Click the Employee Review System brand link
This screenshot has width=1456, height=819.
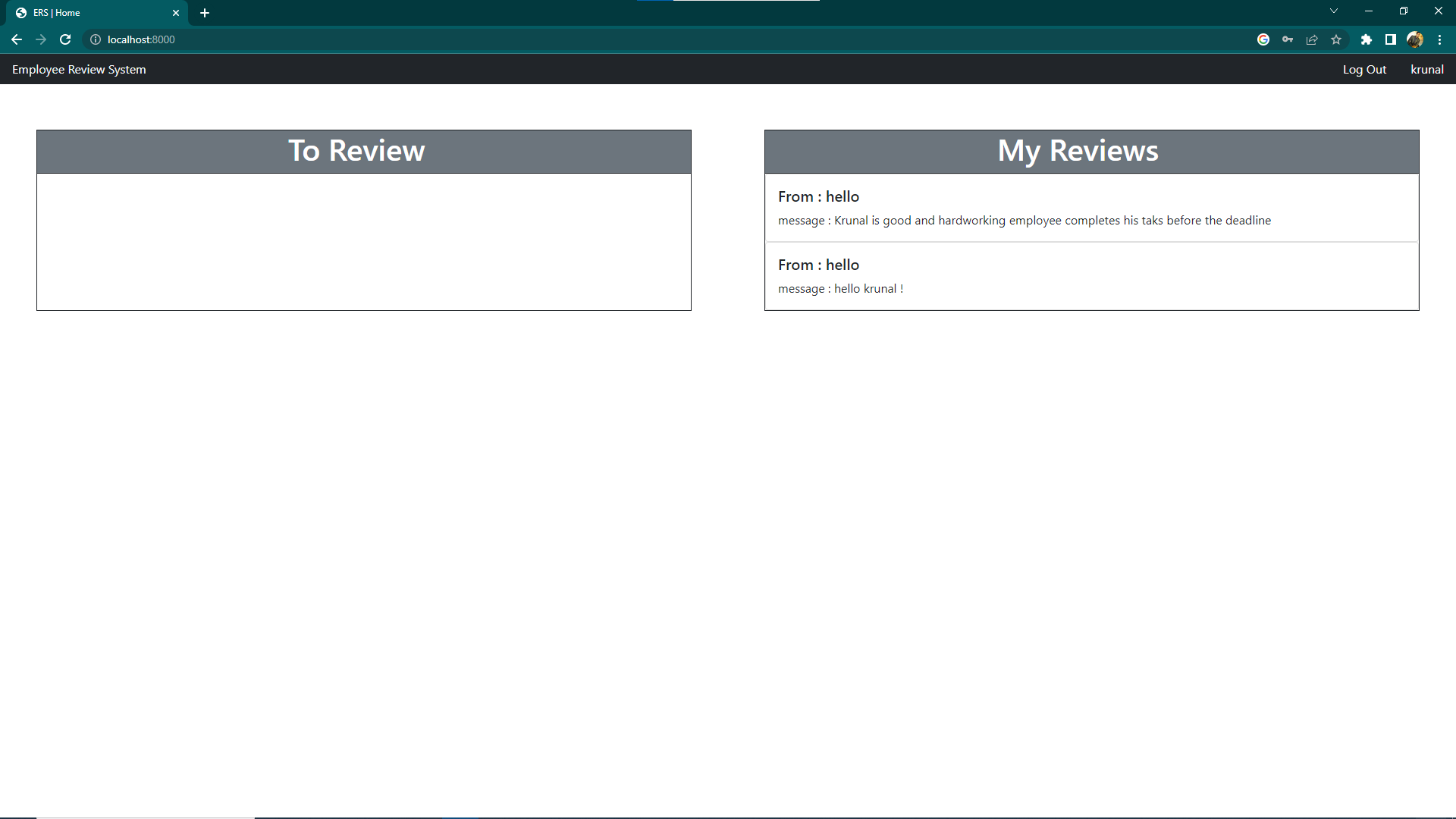tap(79, 69)
